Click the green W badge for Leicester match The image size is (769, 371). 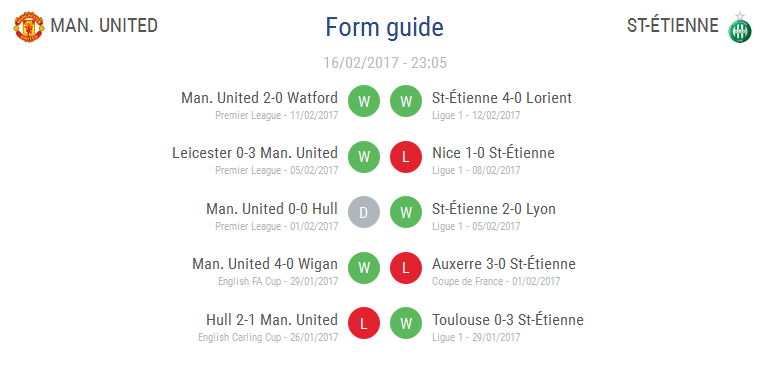tap(364, 157)
